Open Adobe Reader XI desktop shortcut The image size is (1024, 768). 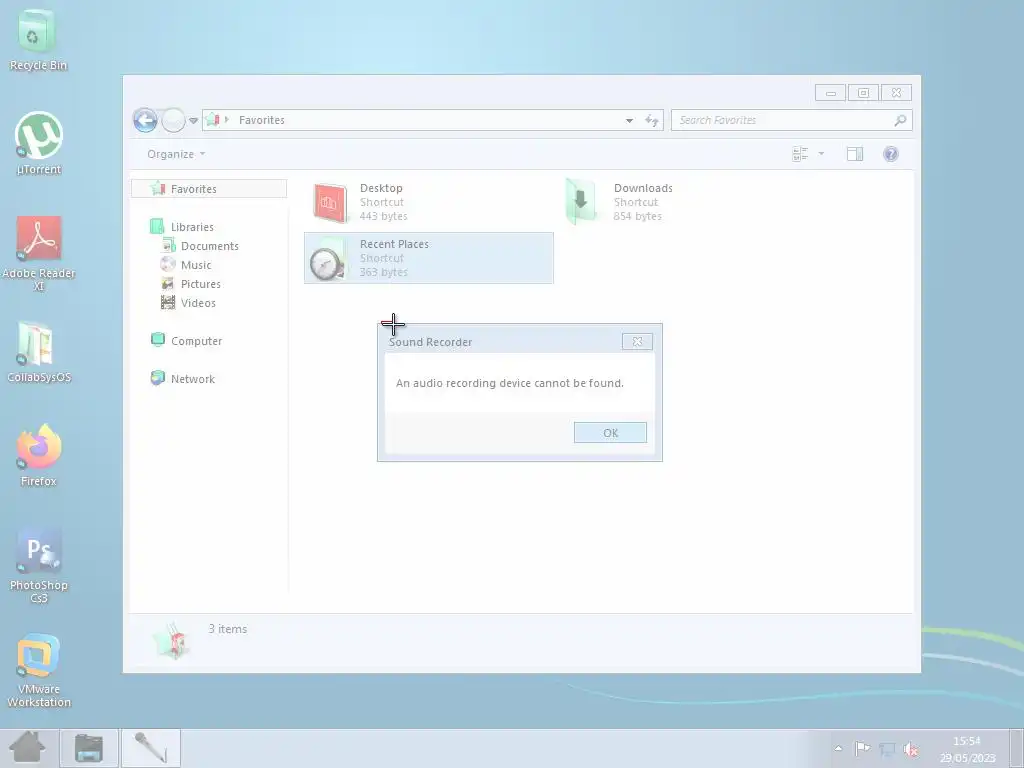tap(39, 253)
